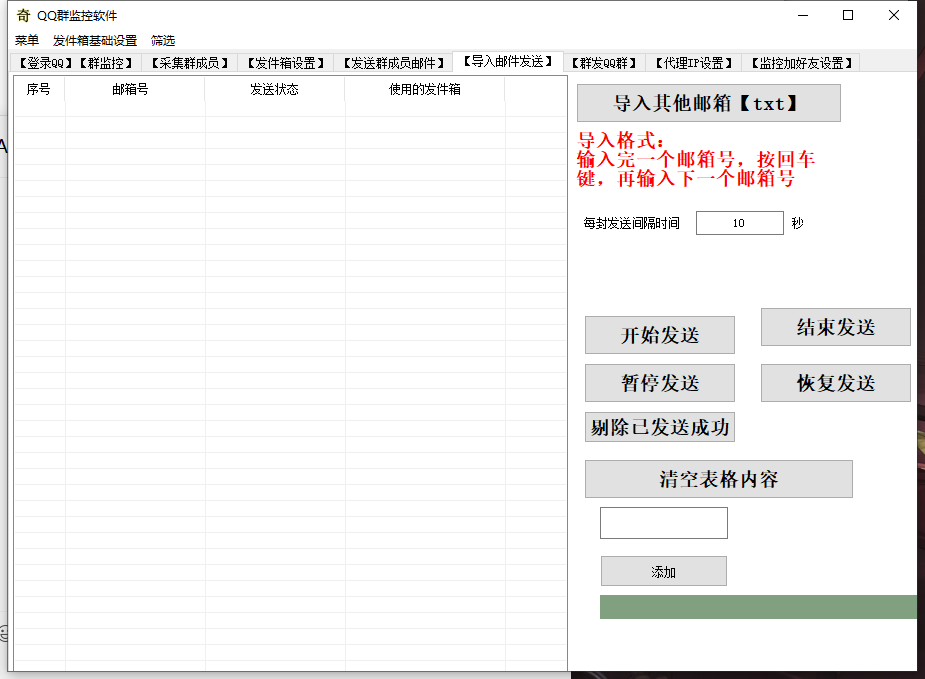Click the 邮箱号 column header

click(135, 89)
